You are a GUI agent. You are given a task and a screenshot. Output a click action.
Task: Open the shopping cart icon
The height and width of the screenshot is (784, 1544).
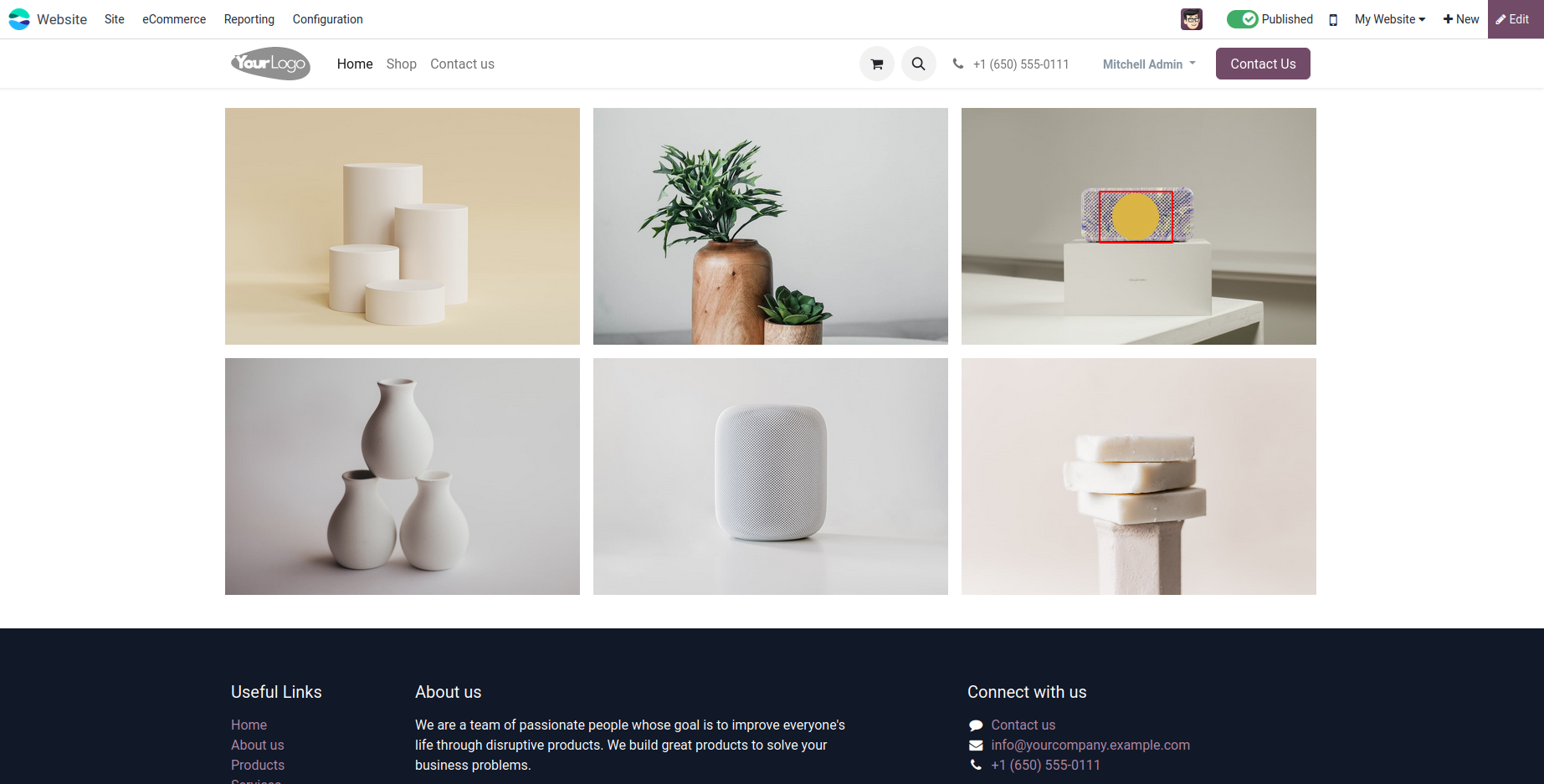click(x=877, y=64)
